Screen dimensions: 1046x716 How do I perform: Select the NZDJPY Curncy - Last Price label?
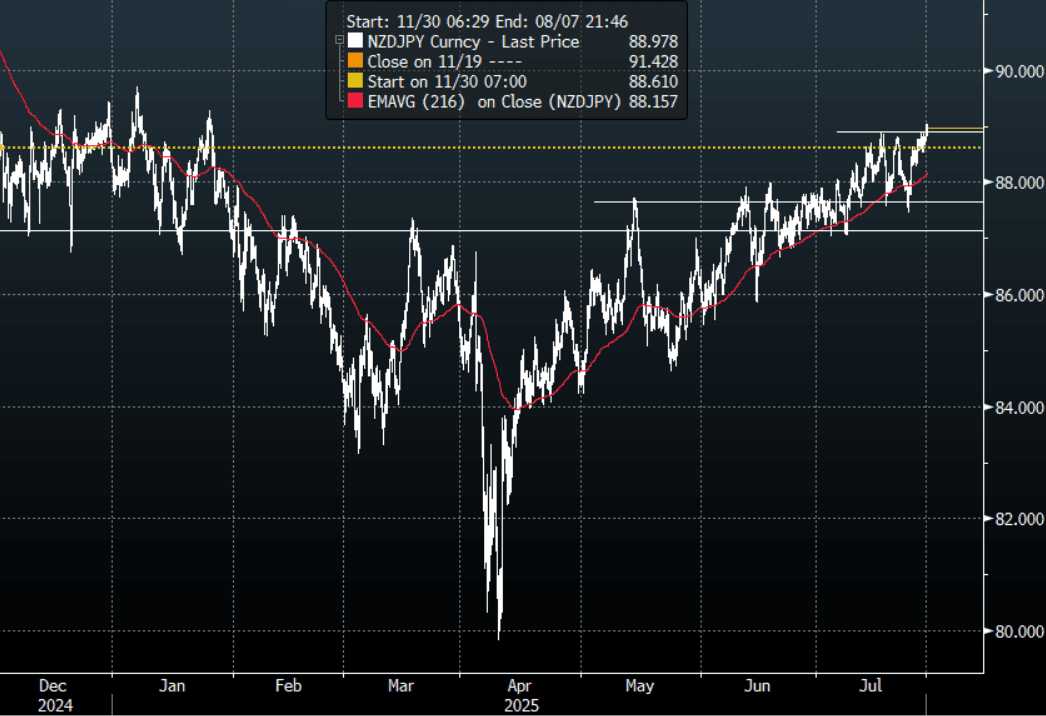click(x=471, y=42)
